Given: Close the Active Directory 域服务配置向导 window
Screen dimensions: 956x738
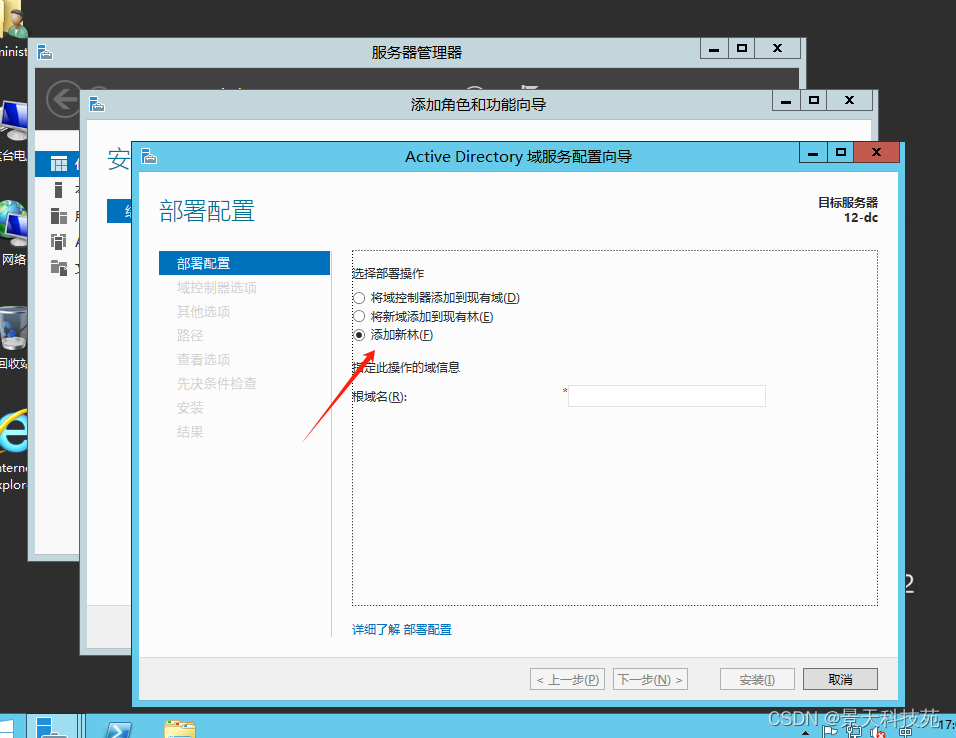Looking at the screenshot, I should 876,152.
